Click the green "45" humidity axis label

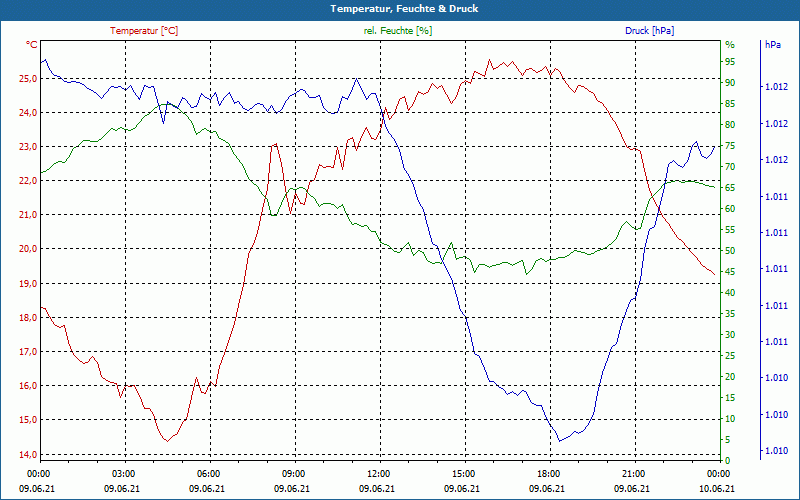(x=730, y=272)
